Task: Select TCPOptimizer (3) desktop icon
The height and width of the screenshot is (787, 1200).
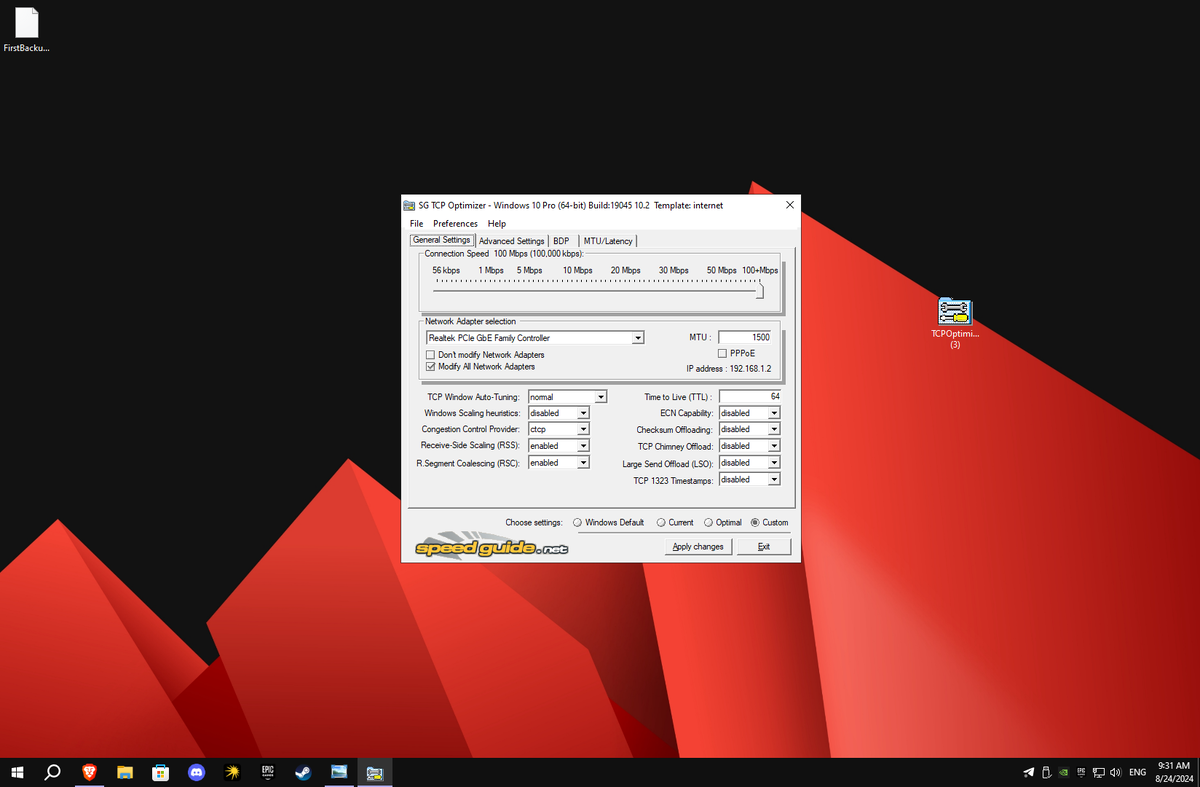Action: [x=955, y=322]
